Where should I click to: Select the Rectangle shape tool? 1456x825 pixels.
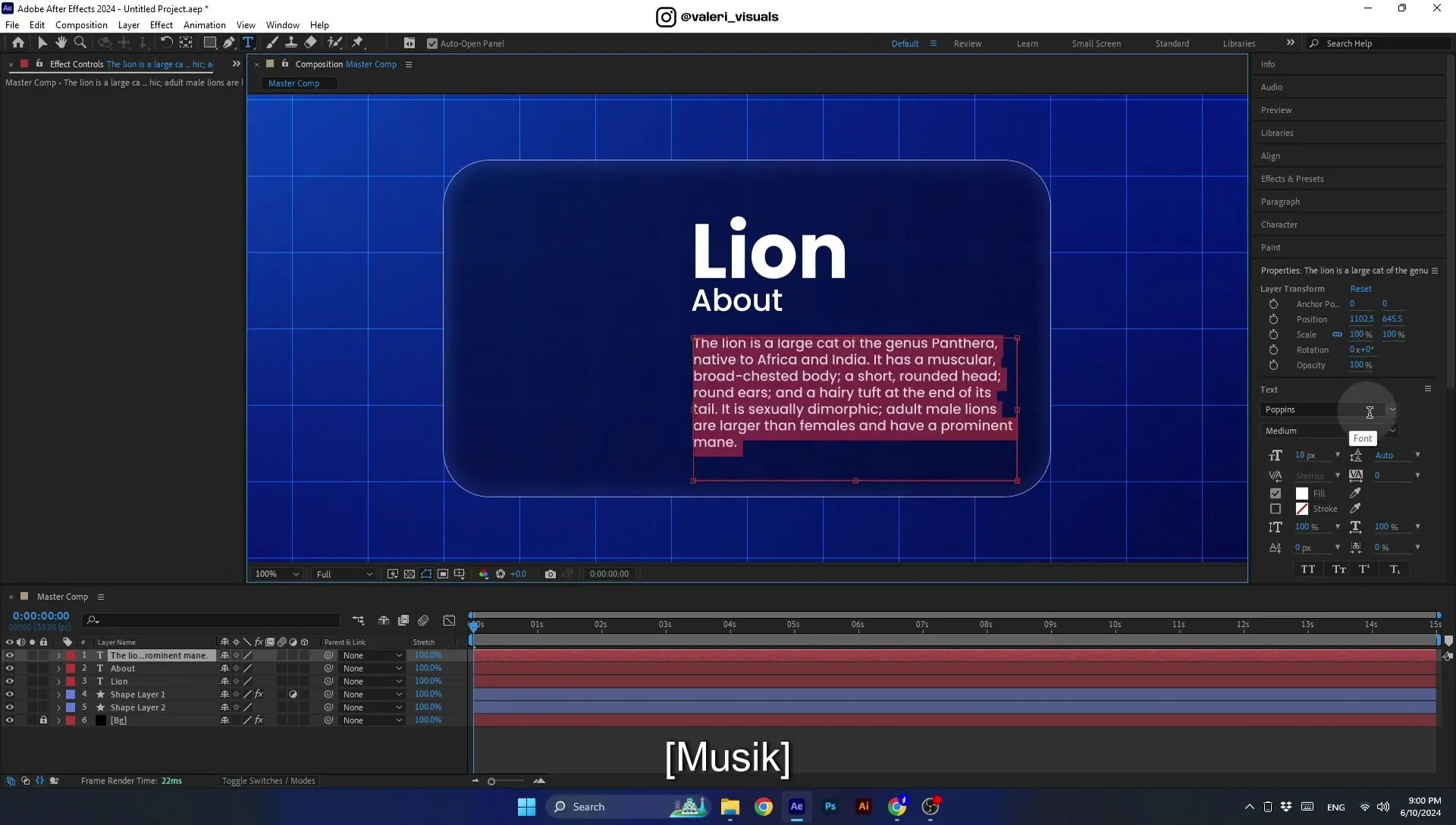pyautogui.click(x=210, y=43)
